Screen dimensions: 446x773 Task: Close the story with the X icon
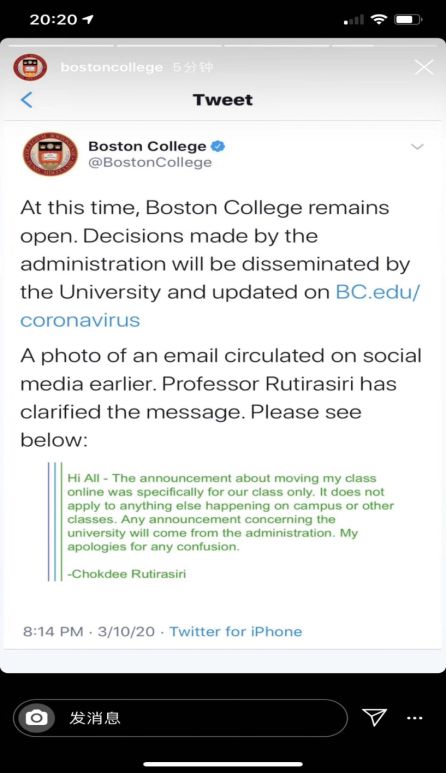[x=424, y=68]
